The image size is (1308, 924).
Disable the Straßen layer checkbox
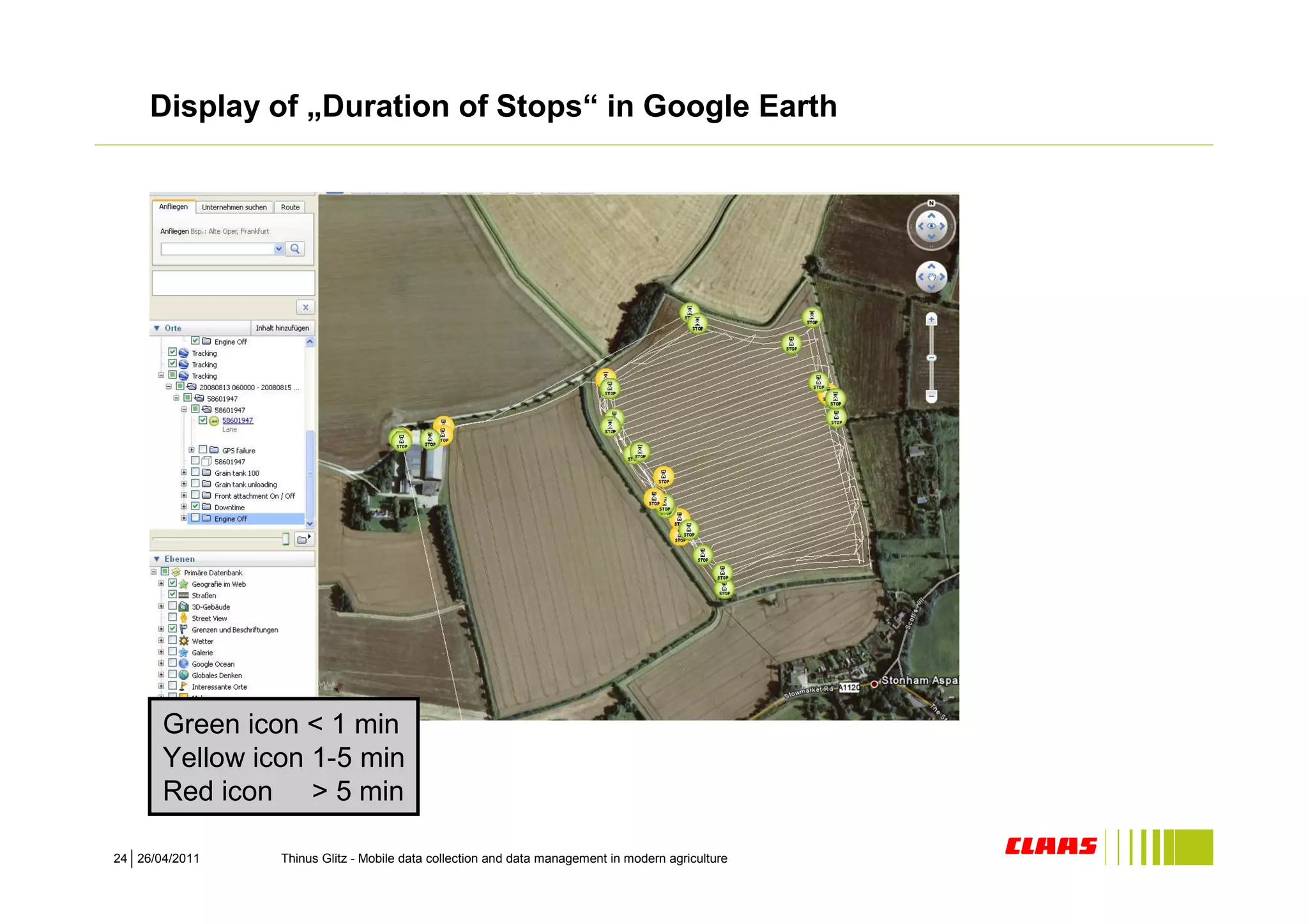(172, 595)
